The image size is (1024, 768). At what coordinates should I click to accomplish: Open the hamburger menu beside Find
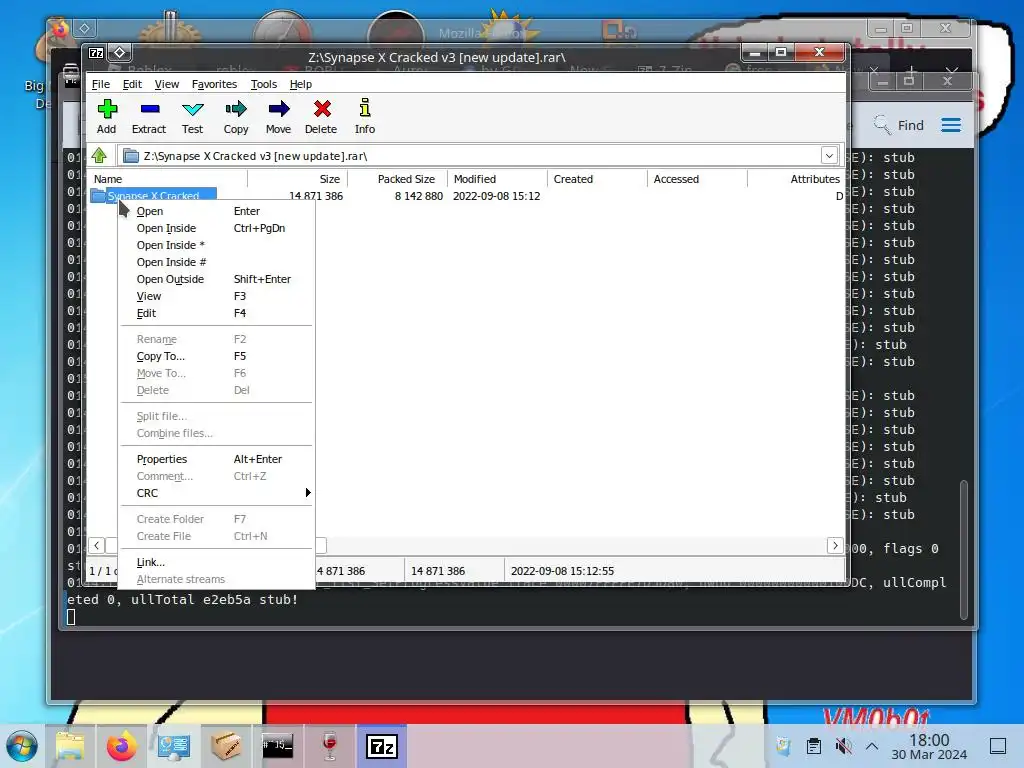(951, 125)
